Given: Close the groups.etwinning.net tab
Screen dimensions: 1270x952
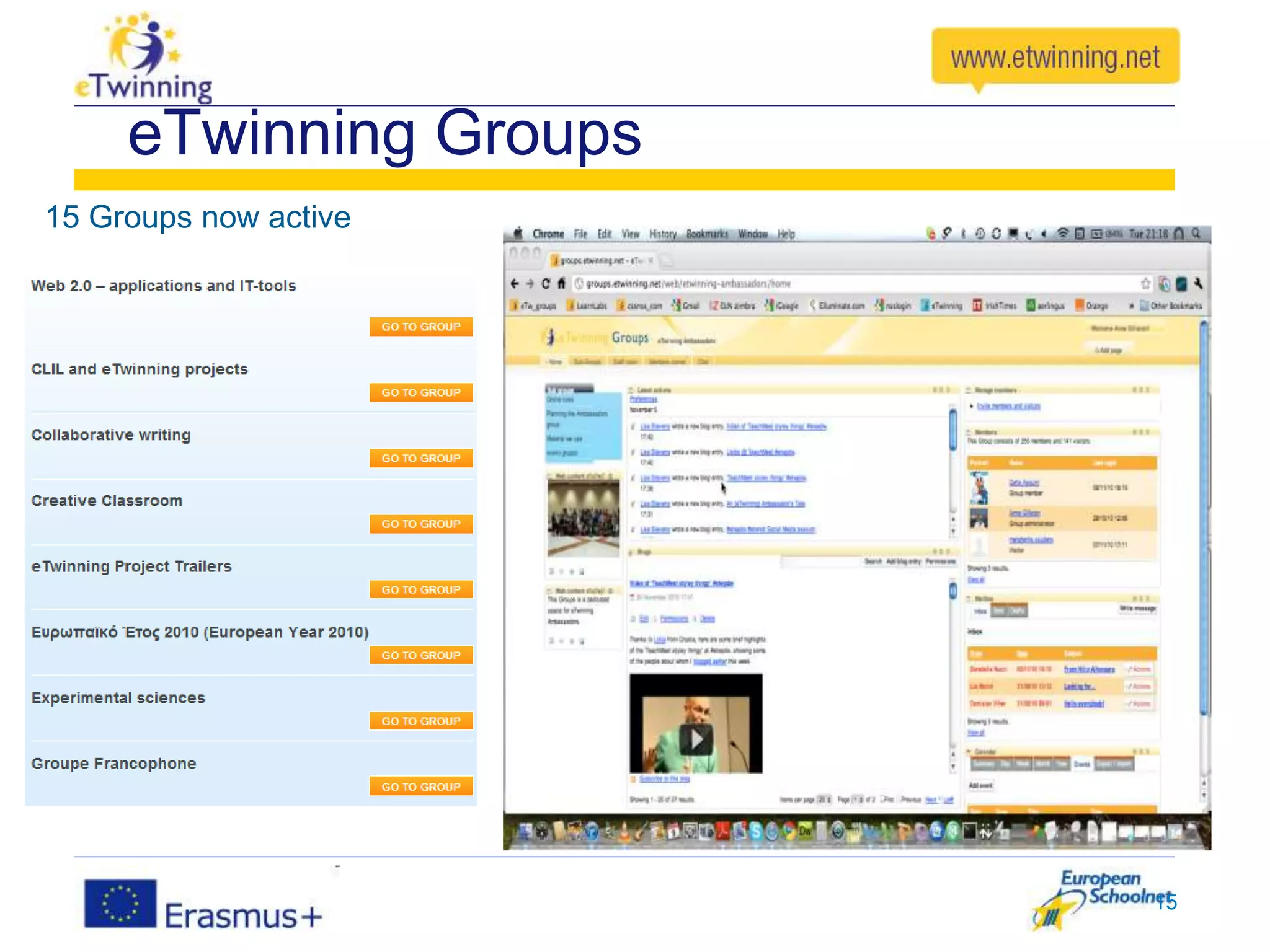Looking at the screenshot, I should coord(651,261).
